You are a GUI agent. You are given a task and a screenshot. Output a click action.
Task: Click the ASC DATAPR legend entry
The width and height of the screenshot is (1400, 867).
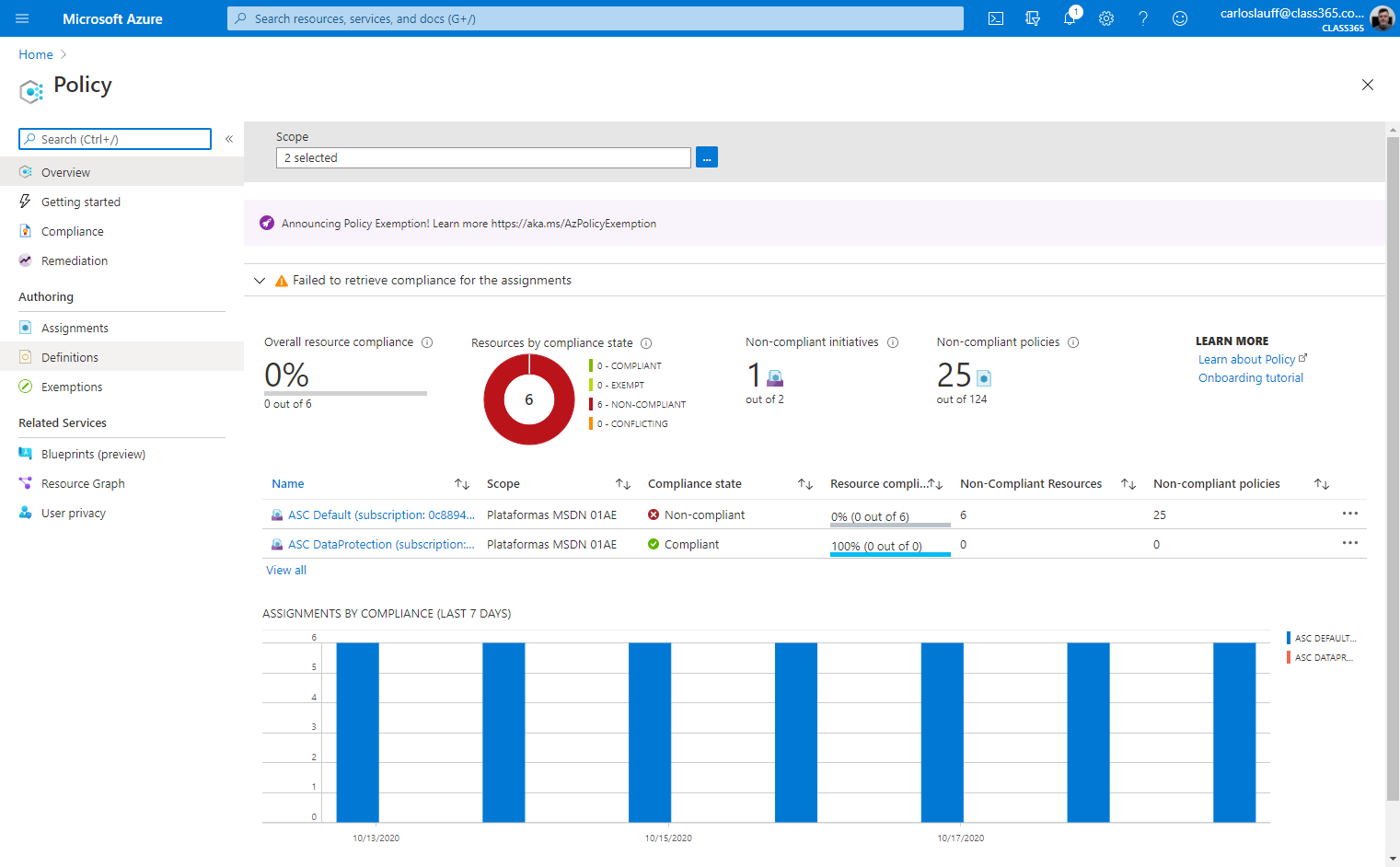point(1321,657)
